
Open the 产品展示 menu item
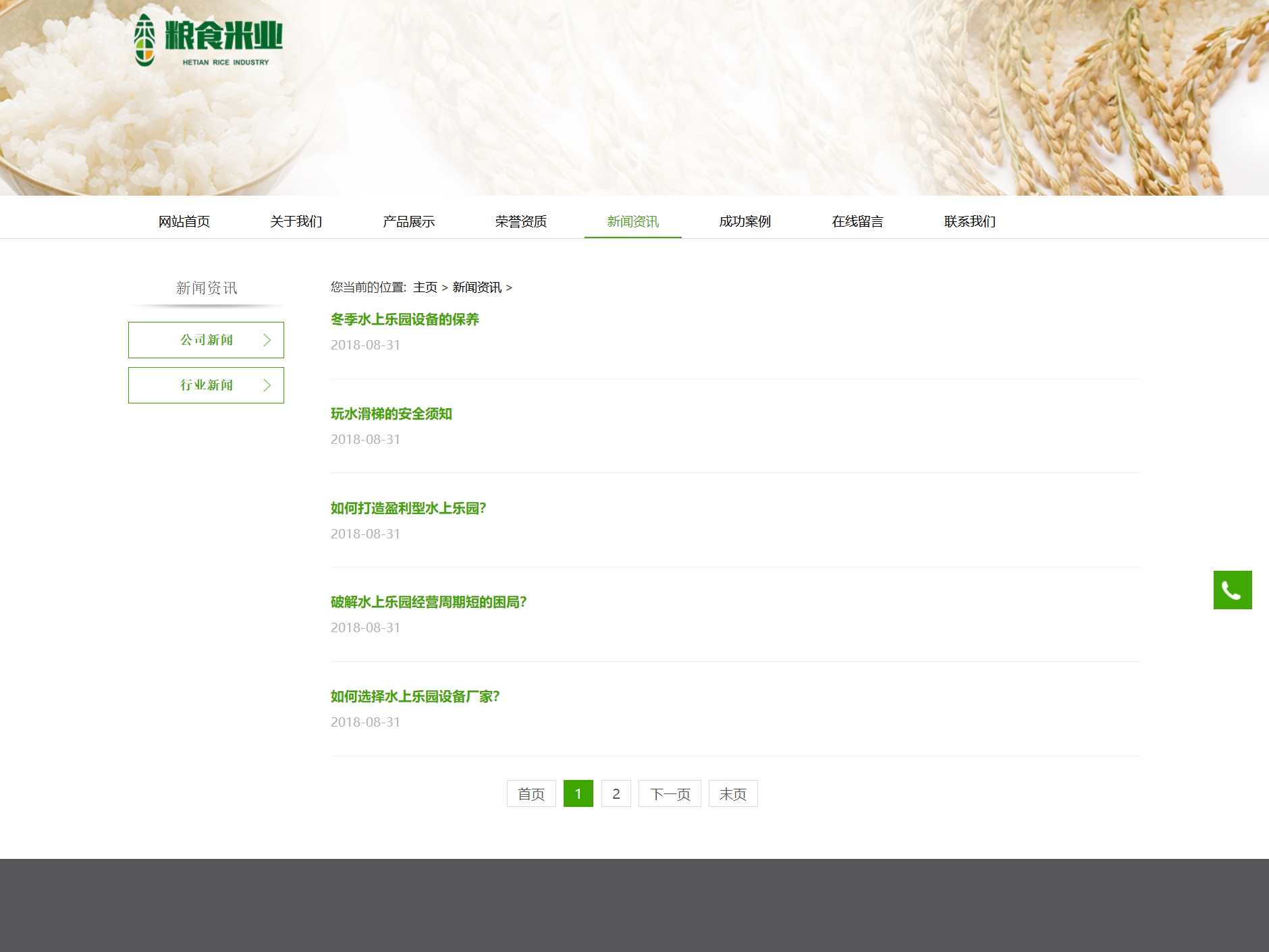click(x=408, y=221)
